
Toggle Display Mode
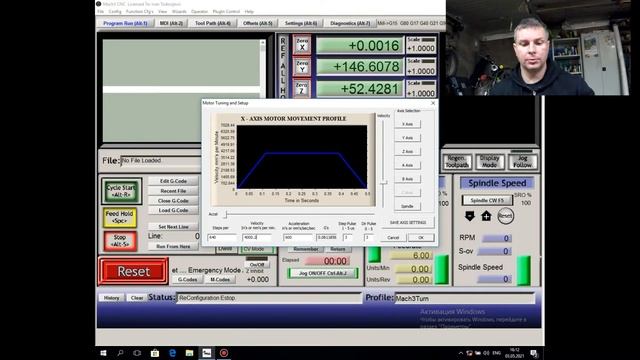[x=489, y=161]
